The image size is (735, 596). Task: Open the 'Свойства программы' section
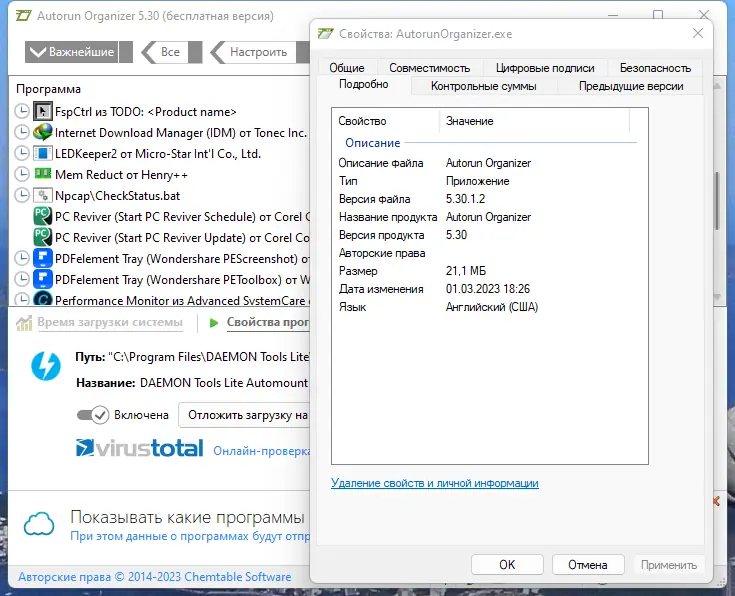coord(268,323)
